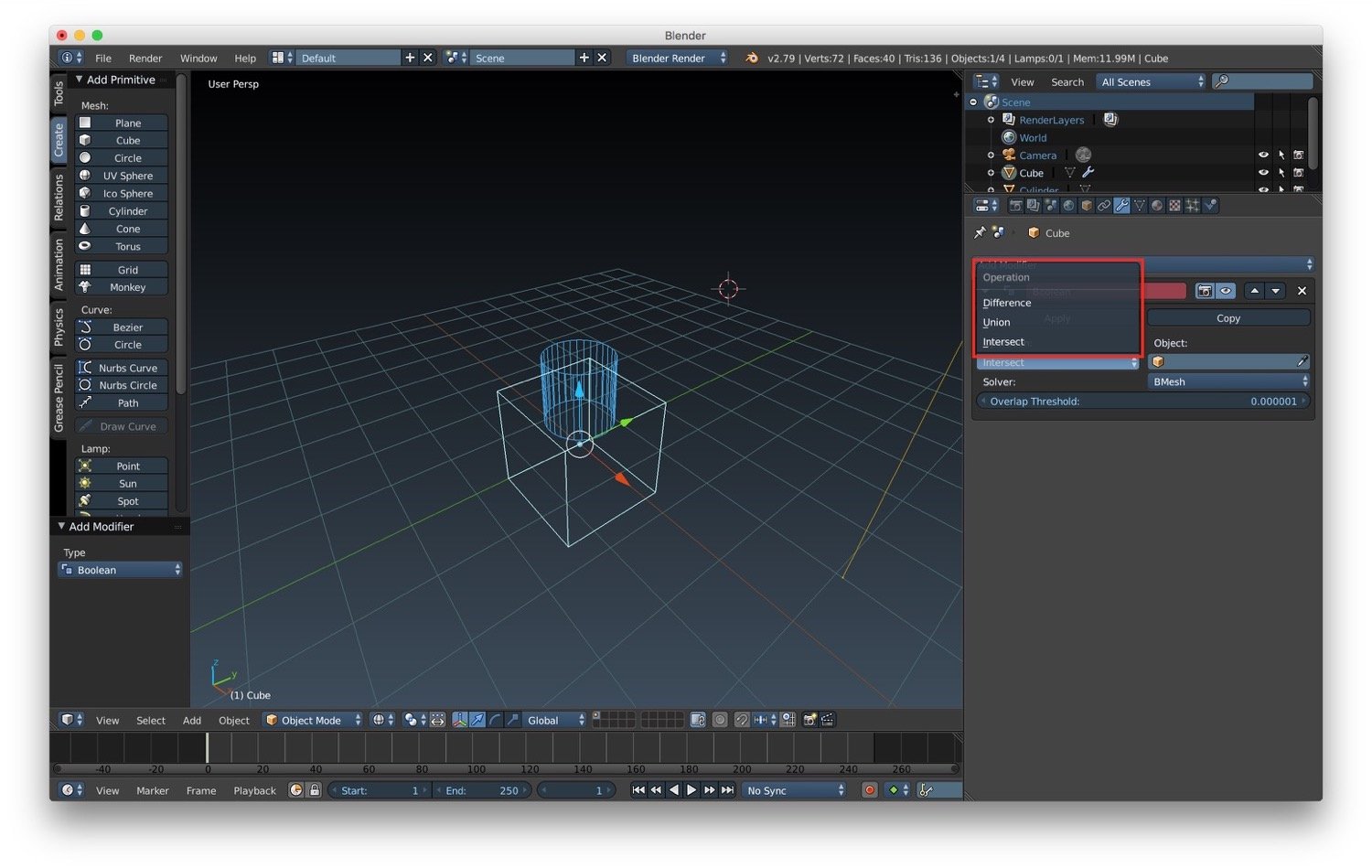Toggle Boolean modifier viewport display eye
The width and height of the screenshot is (1372, 868).
point(1226,291)
